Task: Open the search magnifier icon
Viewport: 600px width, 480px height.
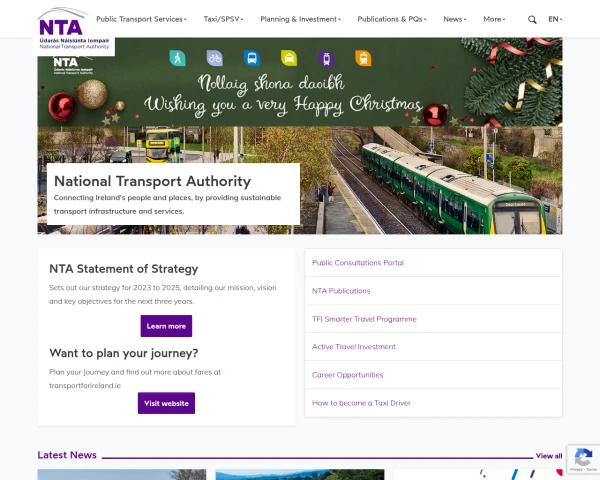Action: (x=532, y=20)
